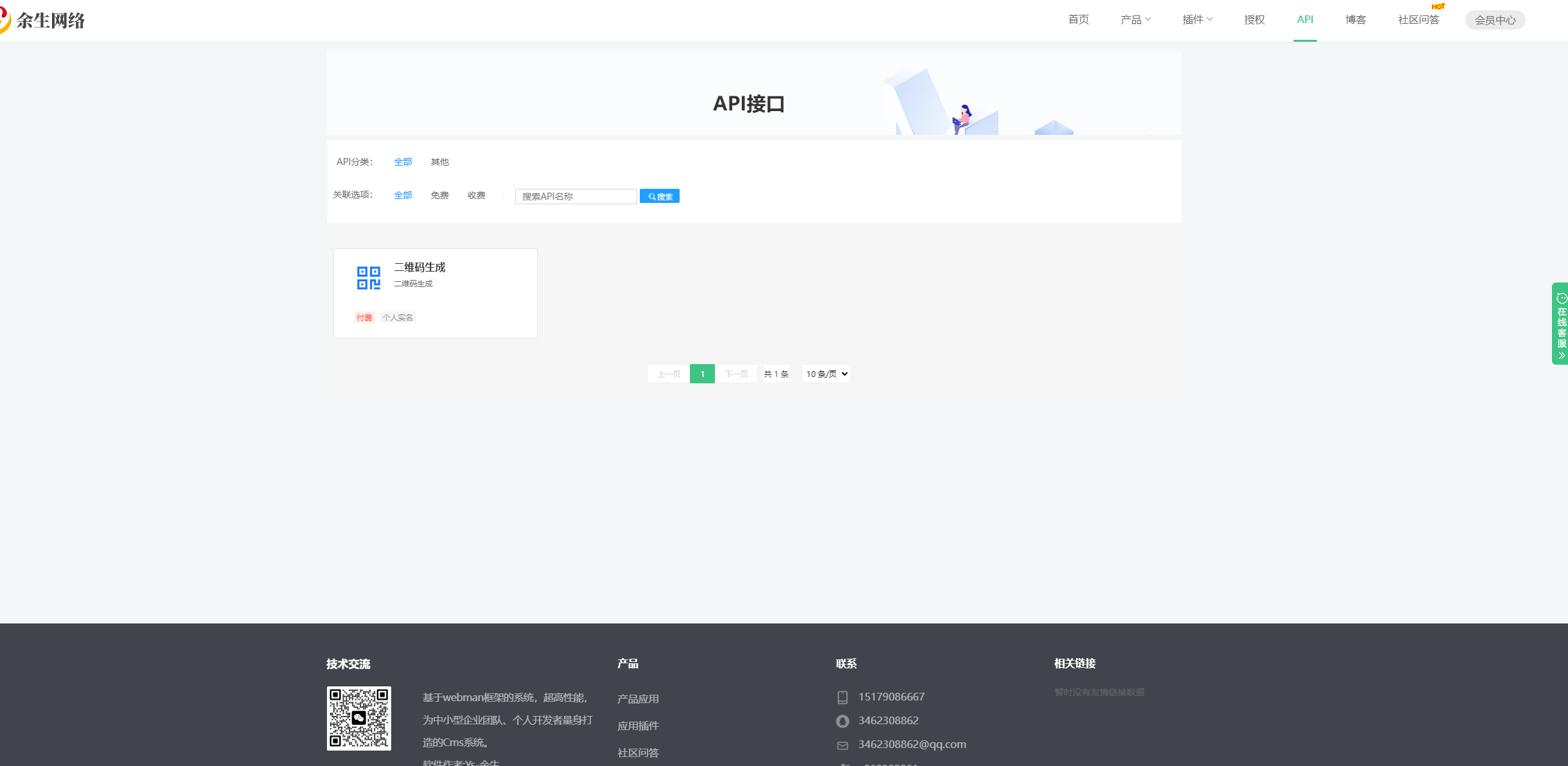
Task: Click the QR code icon on API card
Action: coord(369,278)
